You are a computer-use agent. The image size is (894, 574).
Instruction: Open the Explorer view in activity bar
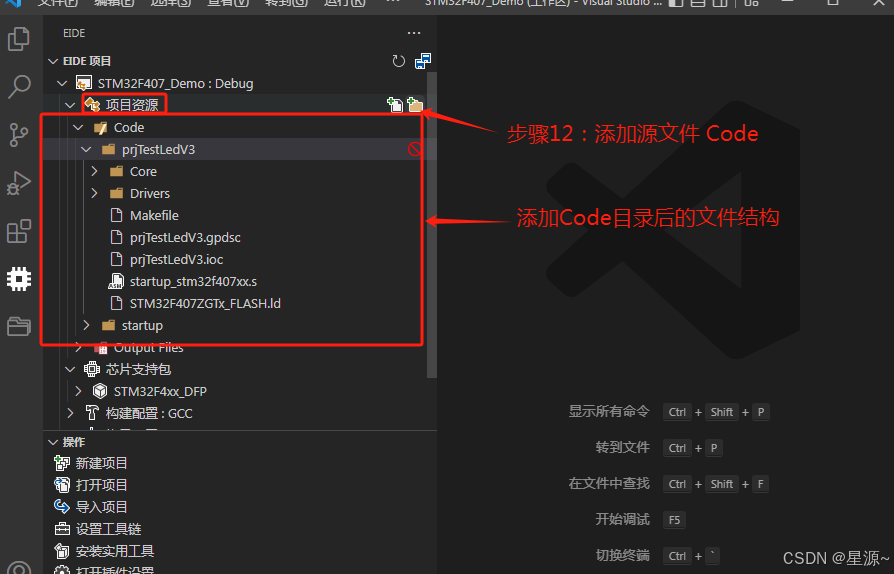[19, 39]
